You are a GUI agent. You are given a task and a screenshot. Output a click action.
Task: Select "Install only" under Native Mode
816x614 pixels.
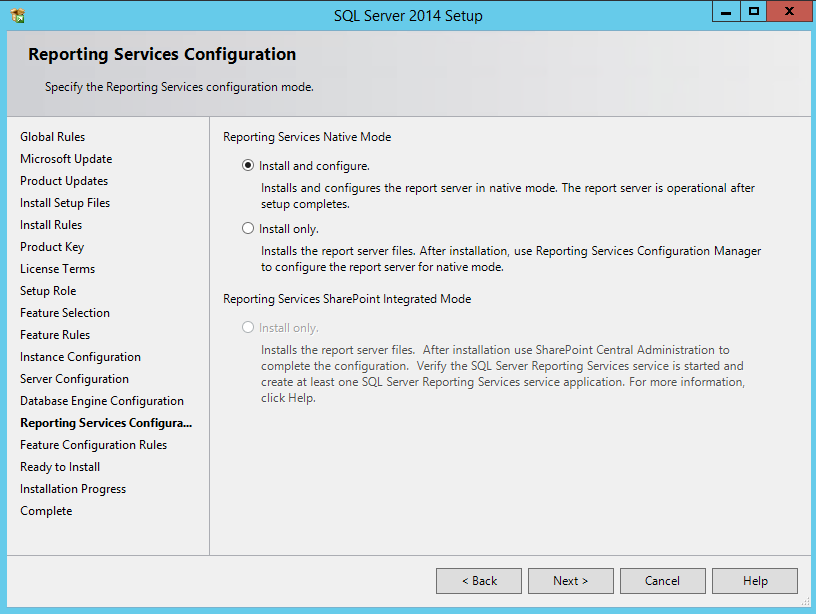tap(248, 227)
